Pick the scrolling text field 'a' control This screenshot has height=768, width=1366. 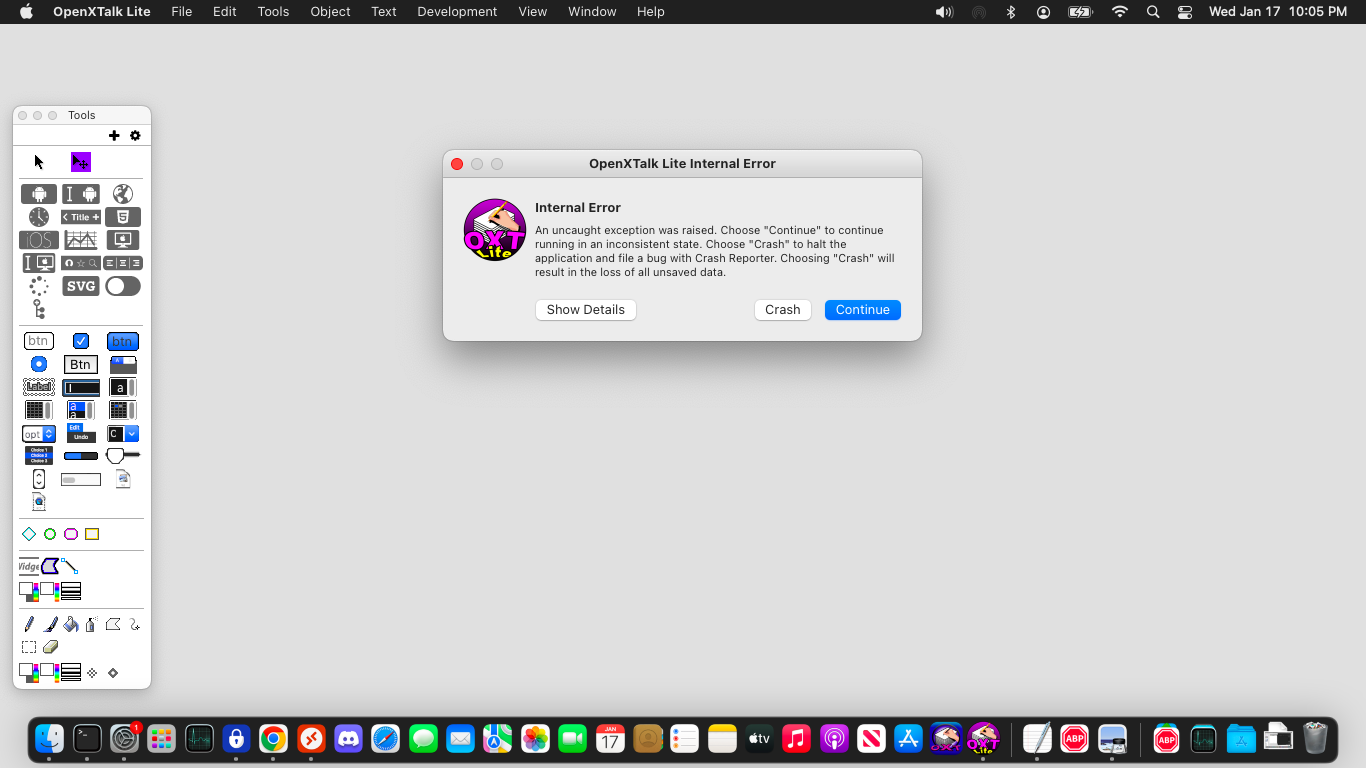pos(122,387)
